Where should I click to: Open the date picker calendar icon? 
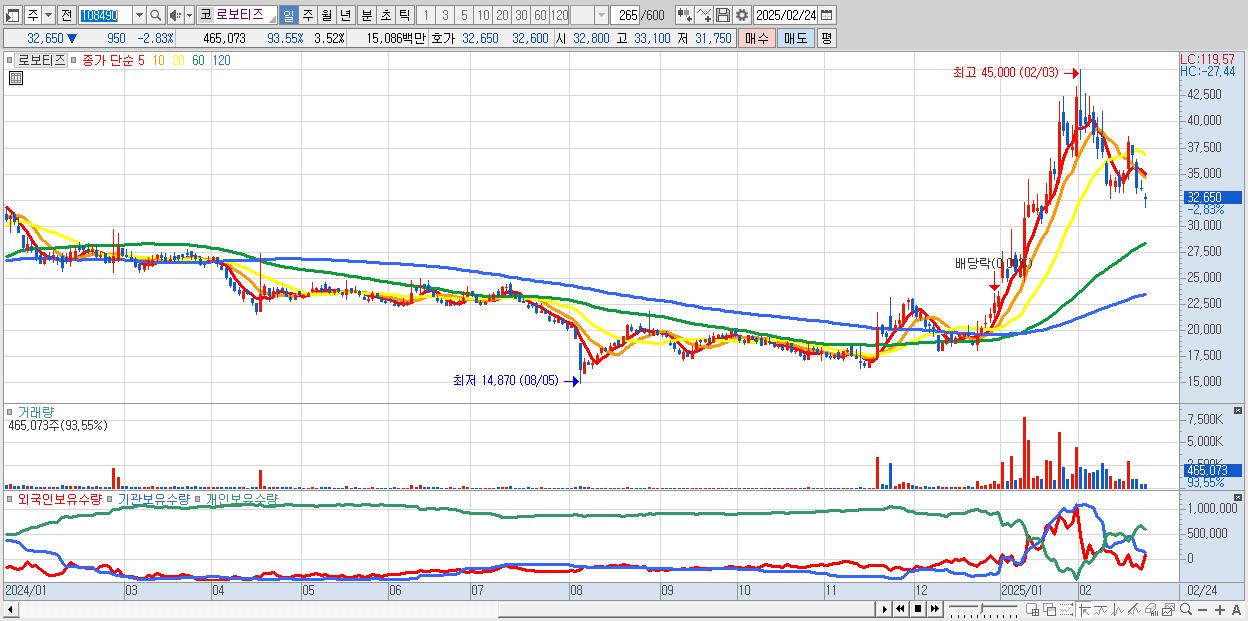[827, 15]
